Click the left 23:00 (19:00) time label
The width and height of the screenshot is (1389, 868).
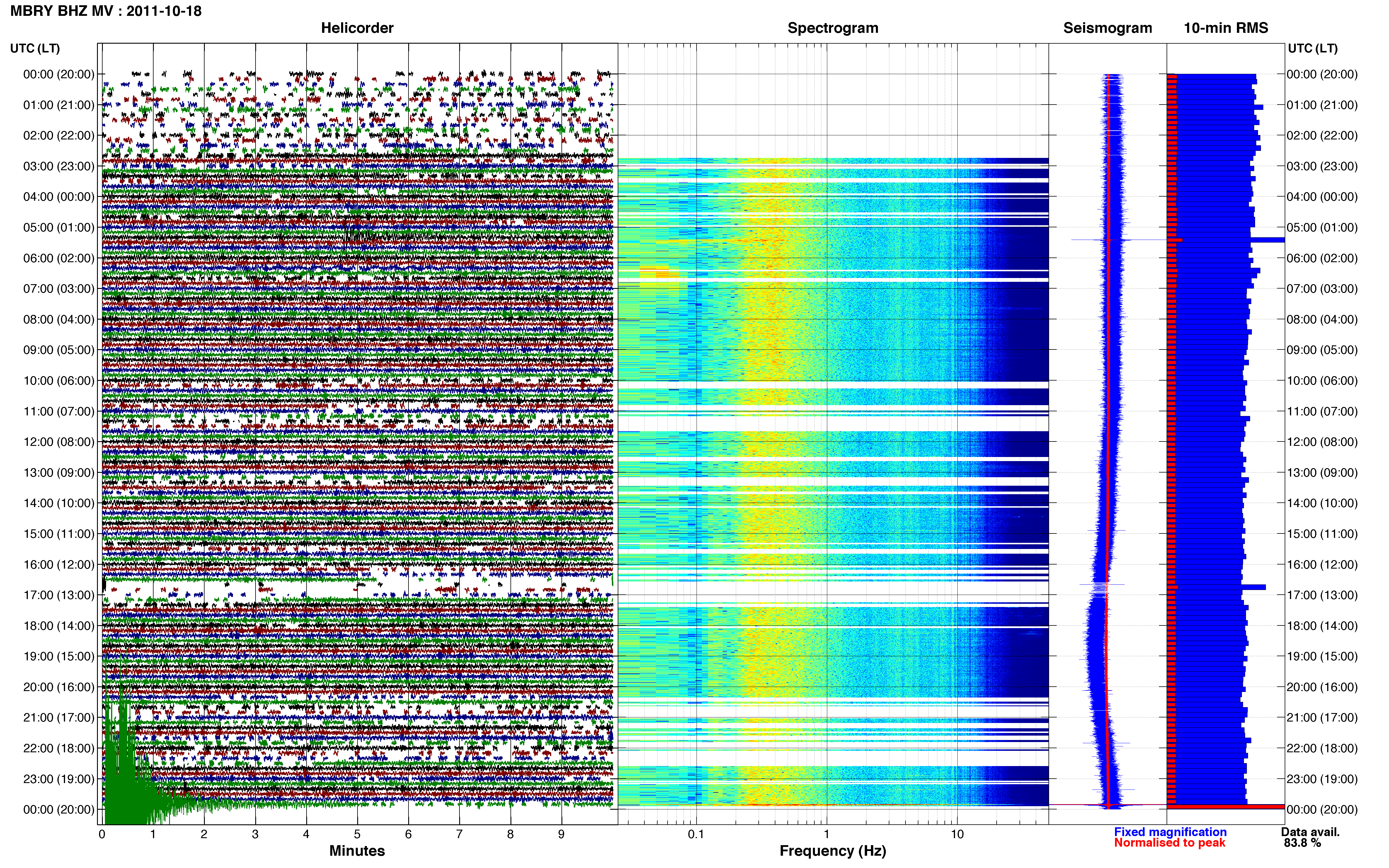point(59,779)
